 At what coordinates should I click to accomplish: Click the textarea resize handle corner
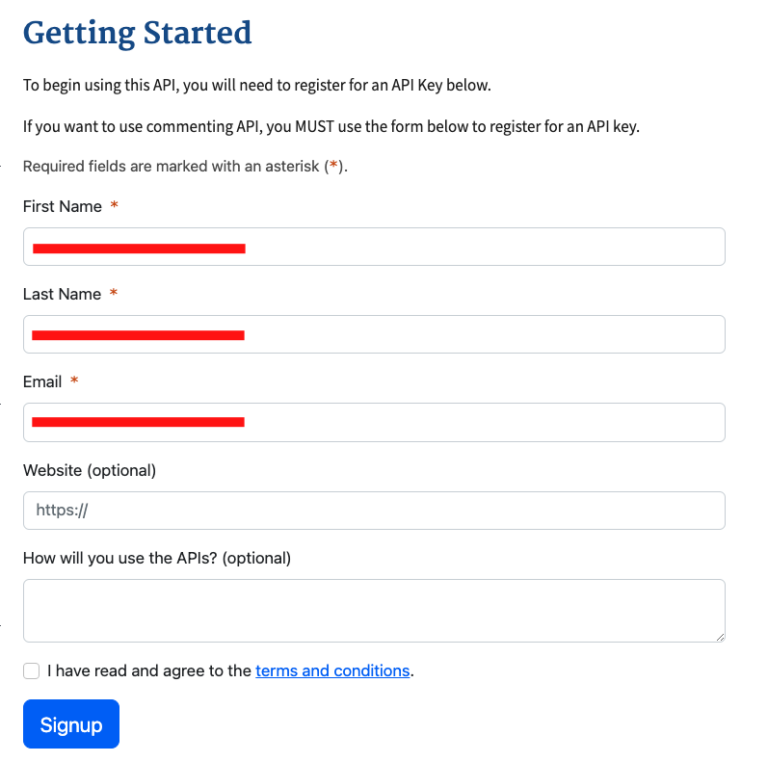pyautogui.click(x=719, y=636)
